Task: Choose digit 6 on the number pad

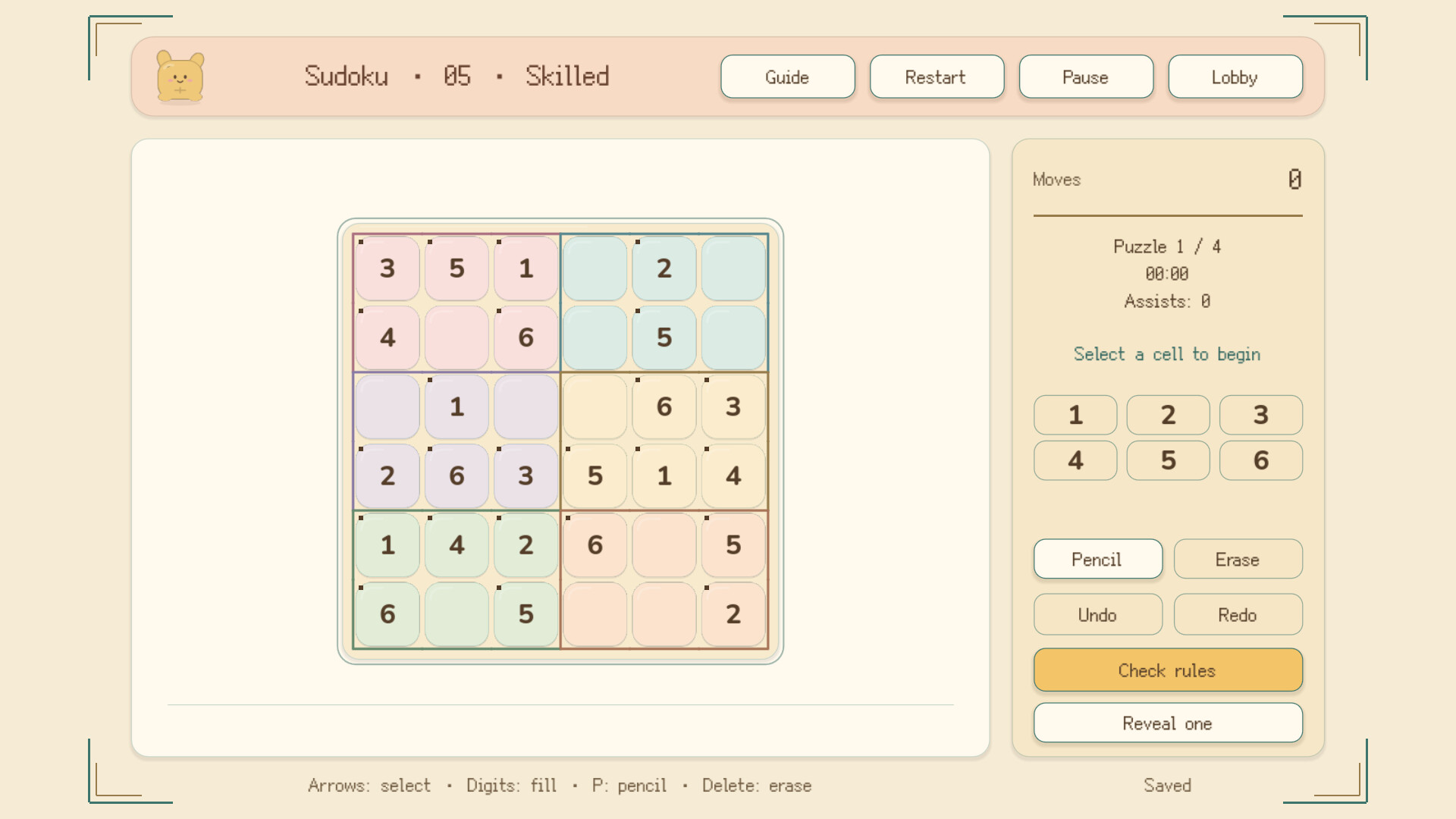Action: click(1260, 460)
